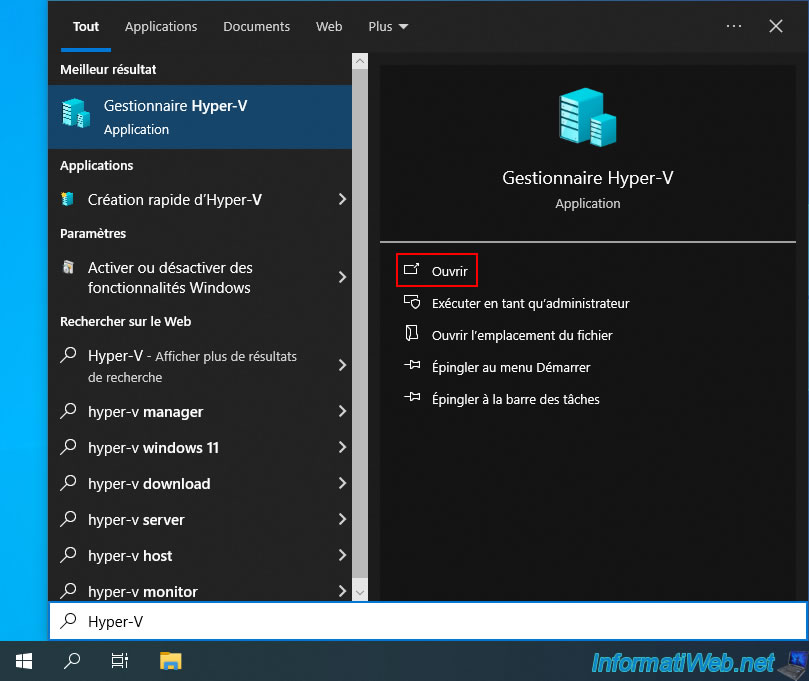This screenshot has width=809, height=681.
Task: Click the Hyper-V Manager icon in best result
Action: (76, 114)
